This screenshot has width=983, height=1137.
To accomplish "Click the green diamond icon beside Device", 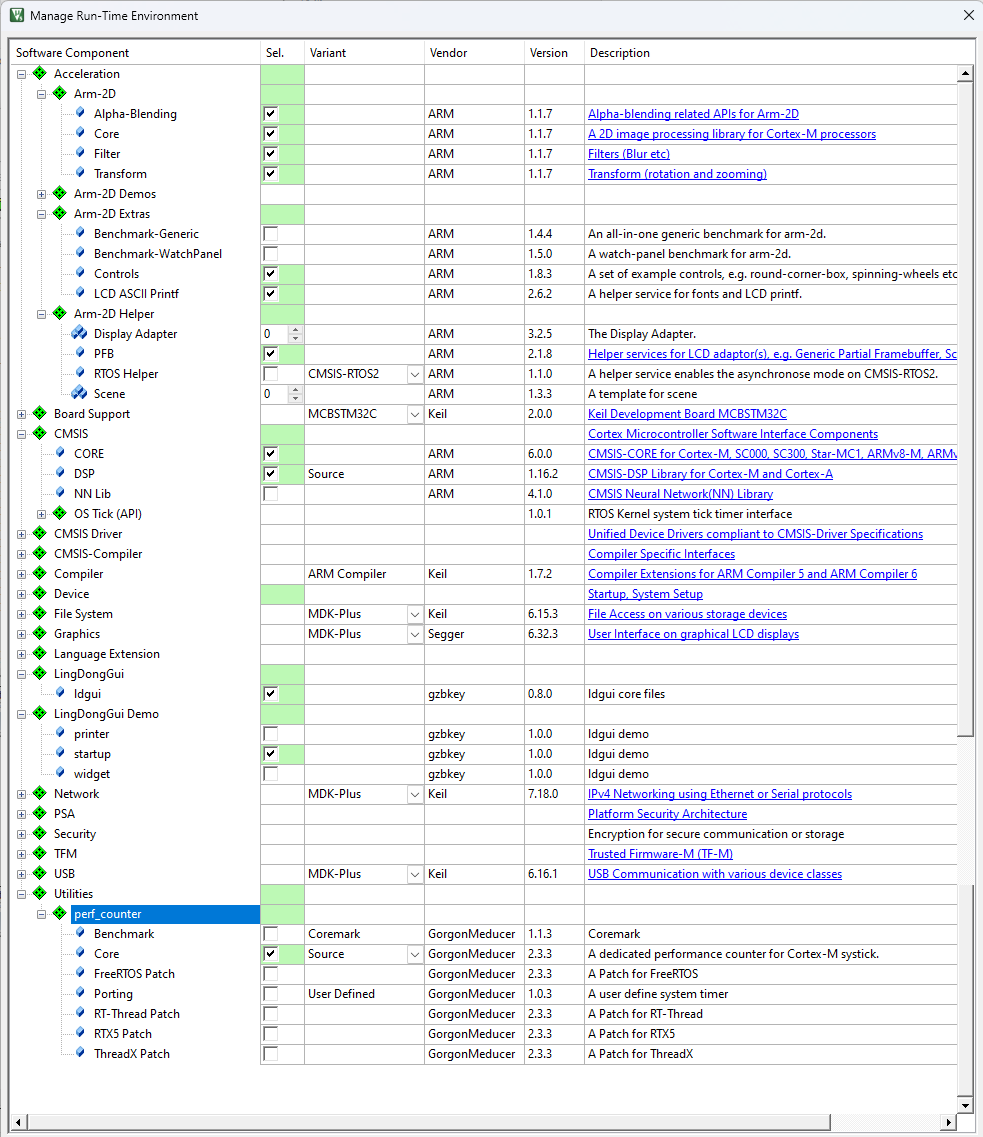I will (x=40, y=593).
